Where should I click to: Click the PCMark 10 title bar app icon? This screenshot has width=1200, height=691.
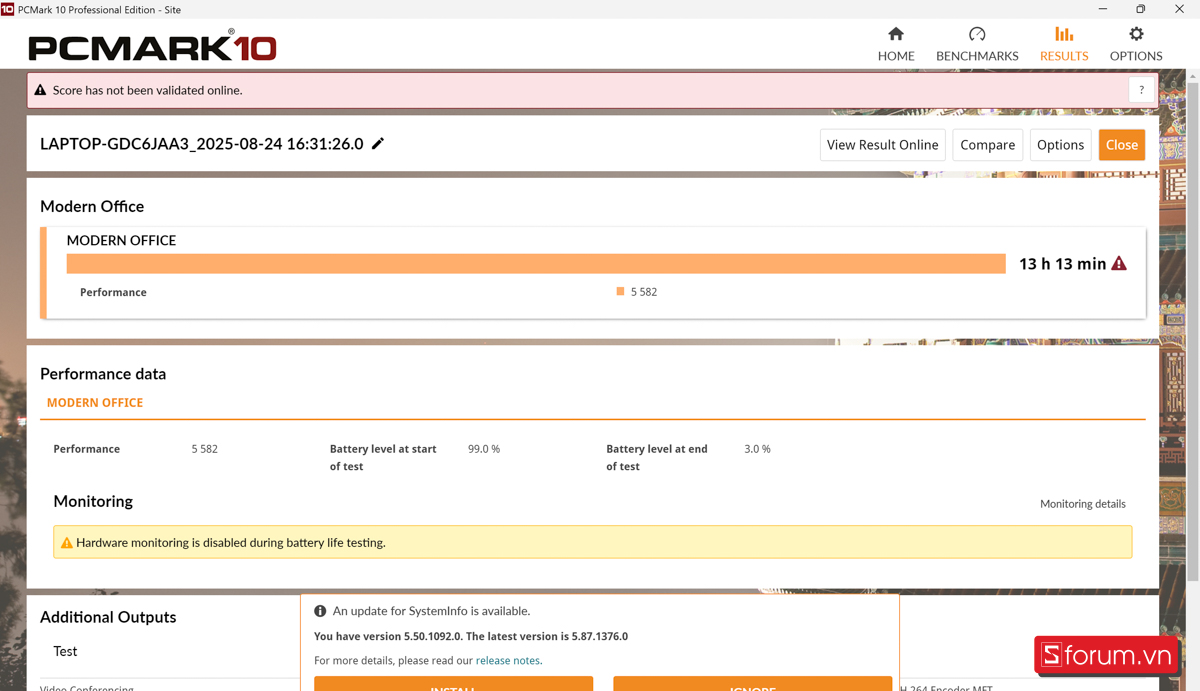8,9
